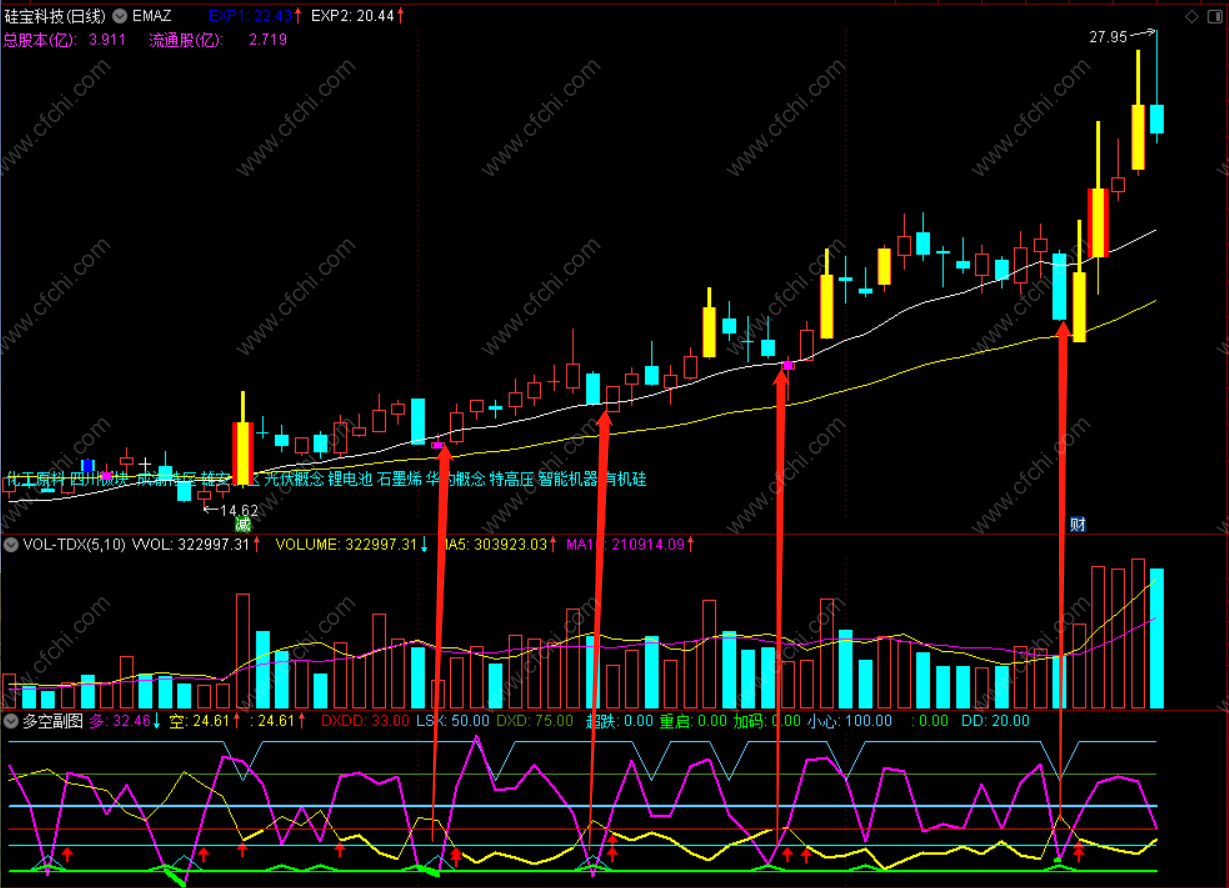Image resolution: width=1229 pixels, height=888 pixels.
Task: Expand the VOL-TDX indicator dropdown circle
Action: [11, 545]
